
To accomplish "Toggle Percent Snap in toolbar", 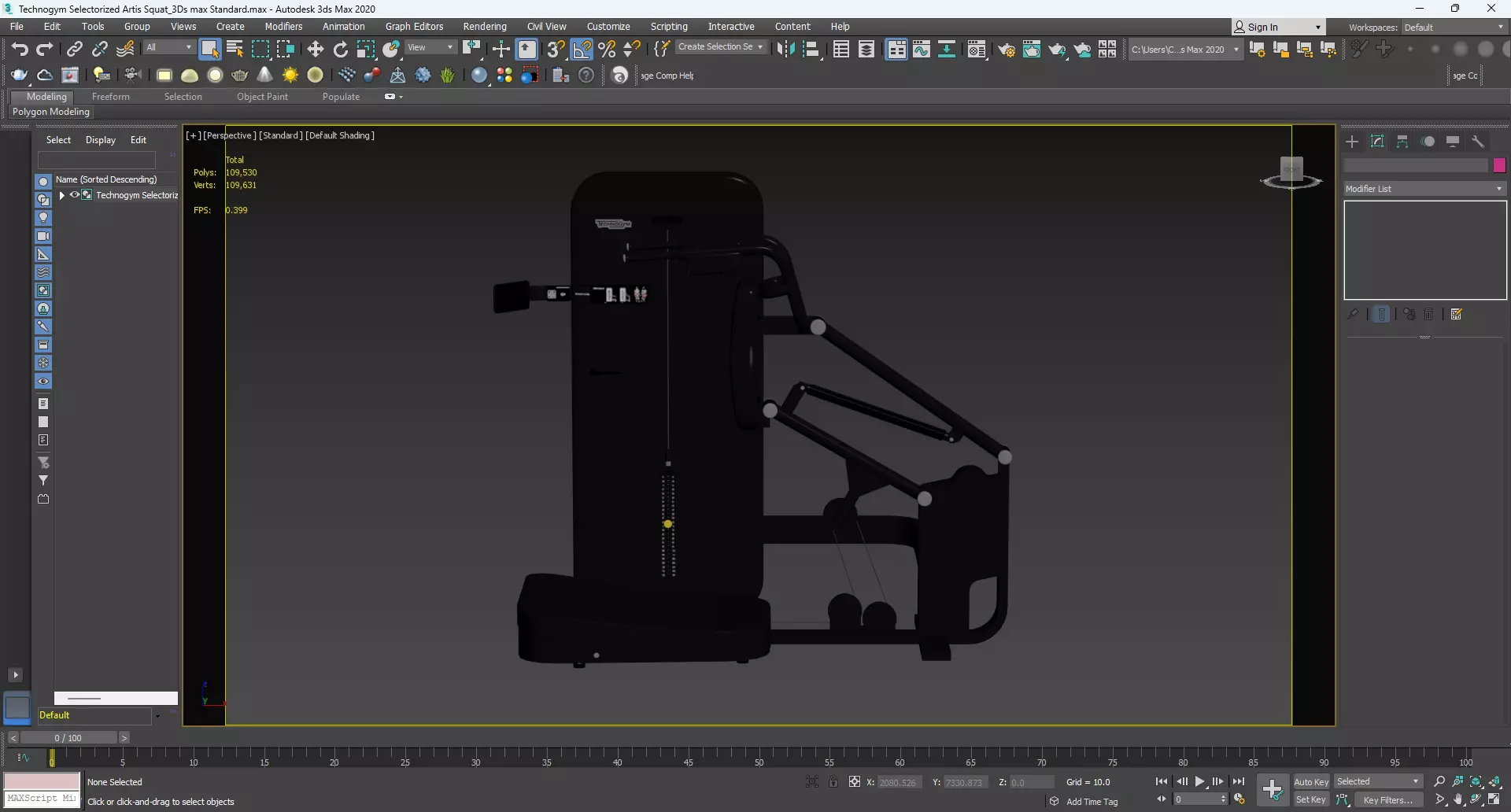I will (x=607, y=50).
